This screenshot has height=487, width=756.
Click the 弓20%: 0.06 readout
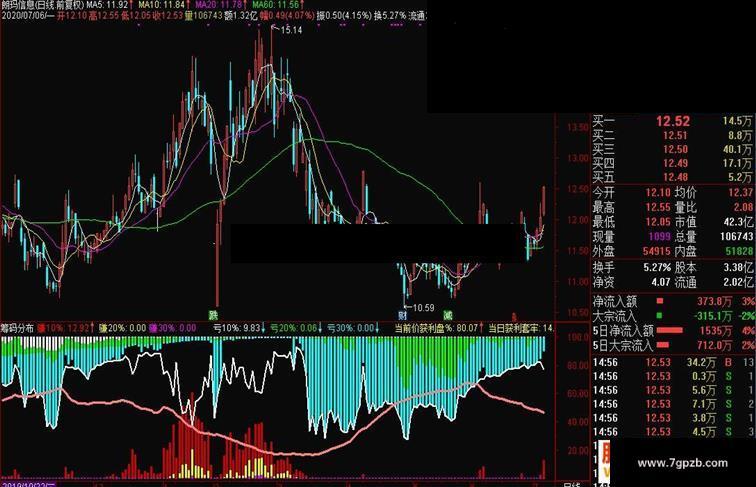pyautogui.click(x=294, y=328)
